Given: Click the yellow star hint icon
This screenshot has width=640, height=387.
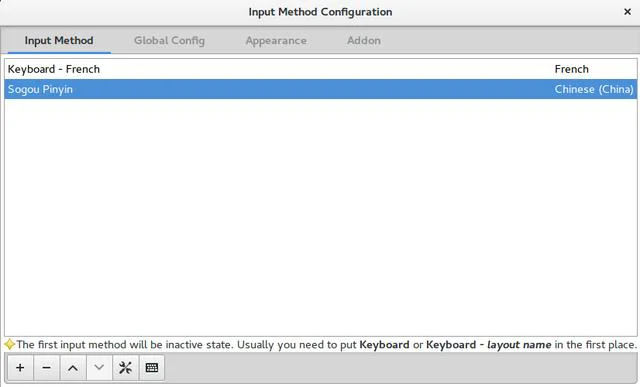Looking at the screenshot, I should pos(9,344).
